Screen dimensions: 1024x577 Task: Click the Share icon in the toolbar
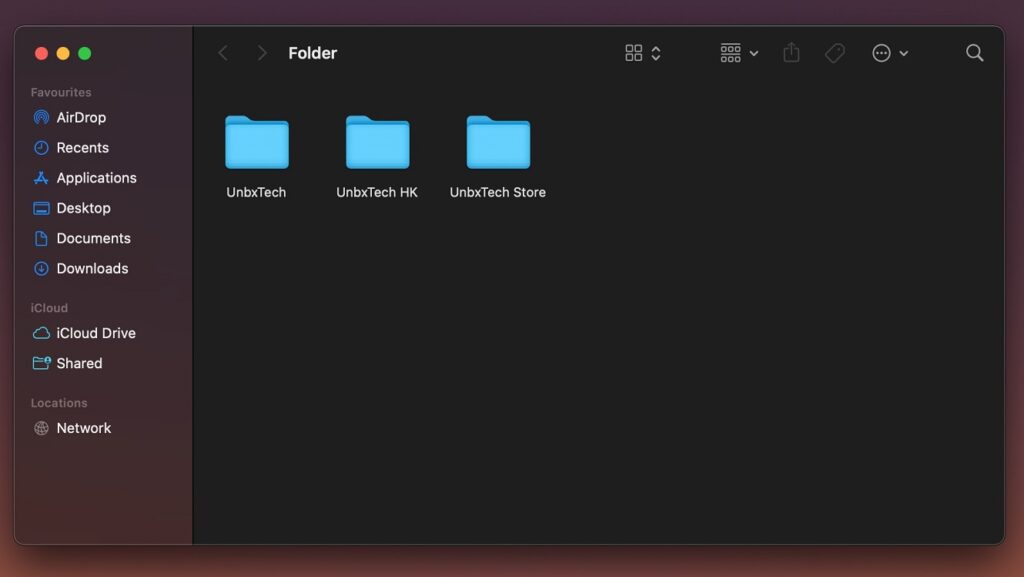tap(791, 53)
